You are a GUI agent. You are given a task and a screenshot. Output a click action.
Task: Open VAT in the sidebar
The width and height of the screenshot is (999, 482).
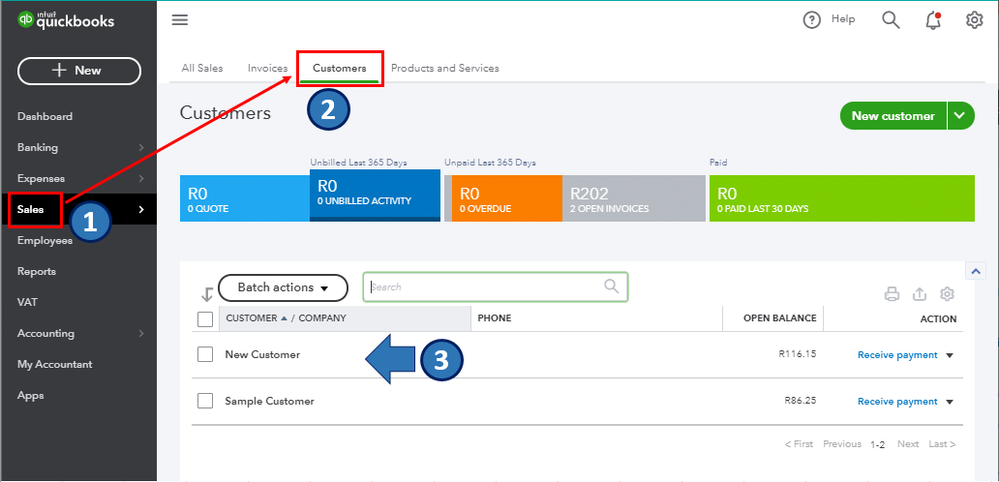27,302
